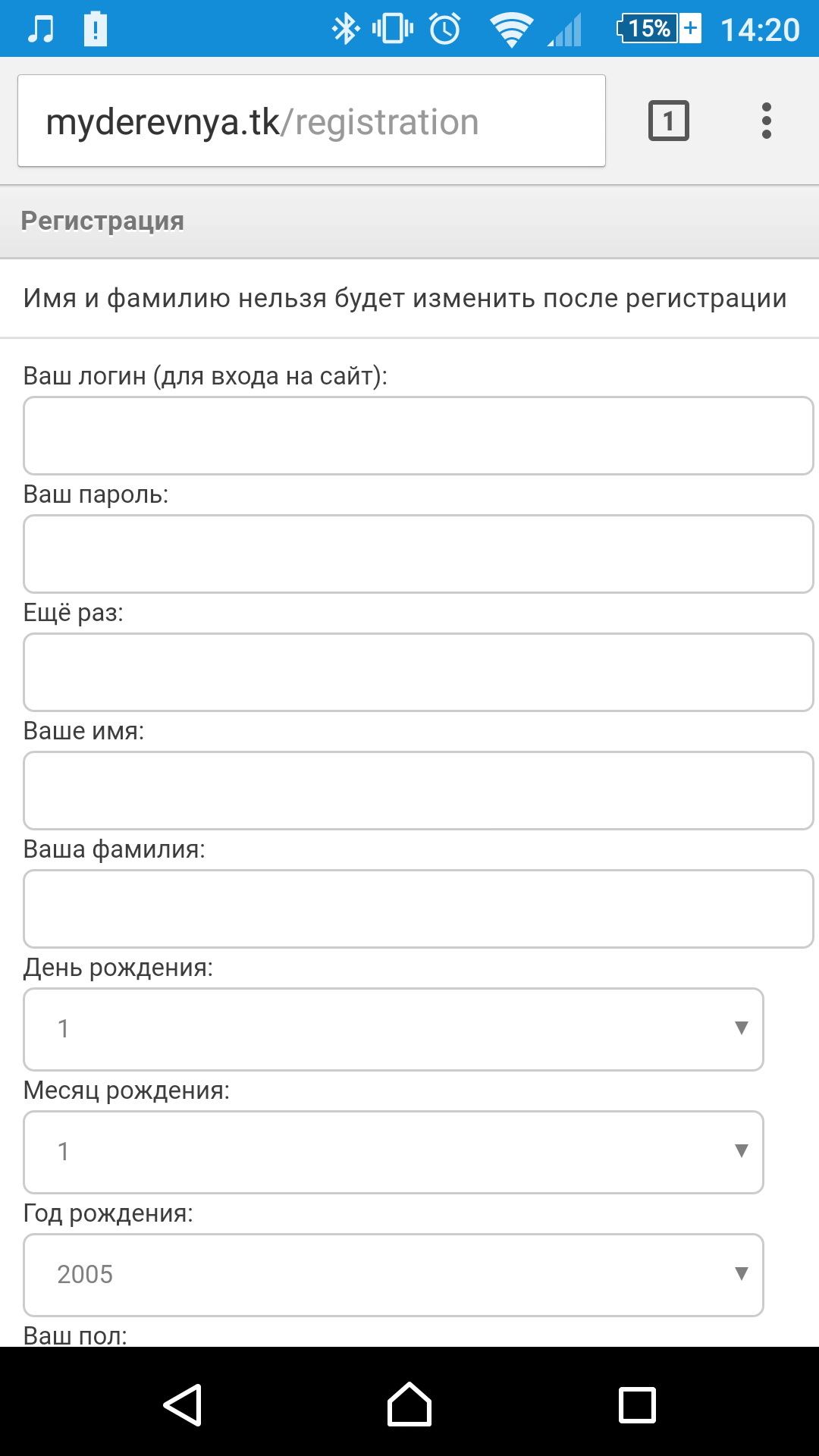Focus the Ваш логин input field
Image resolution: width=819 pixels, height=1456 pixels.
tap(418, 436)
